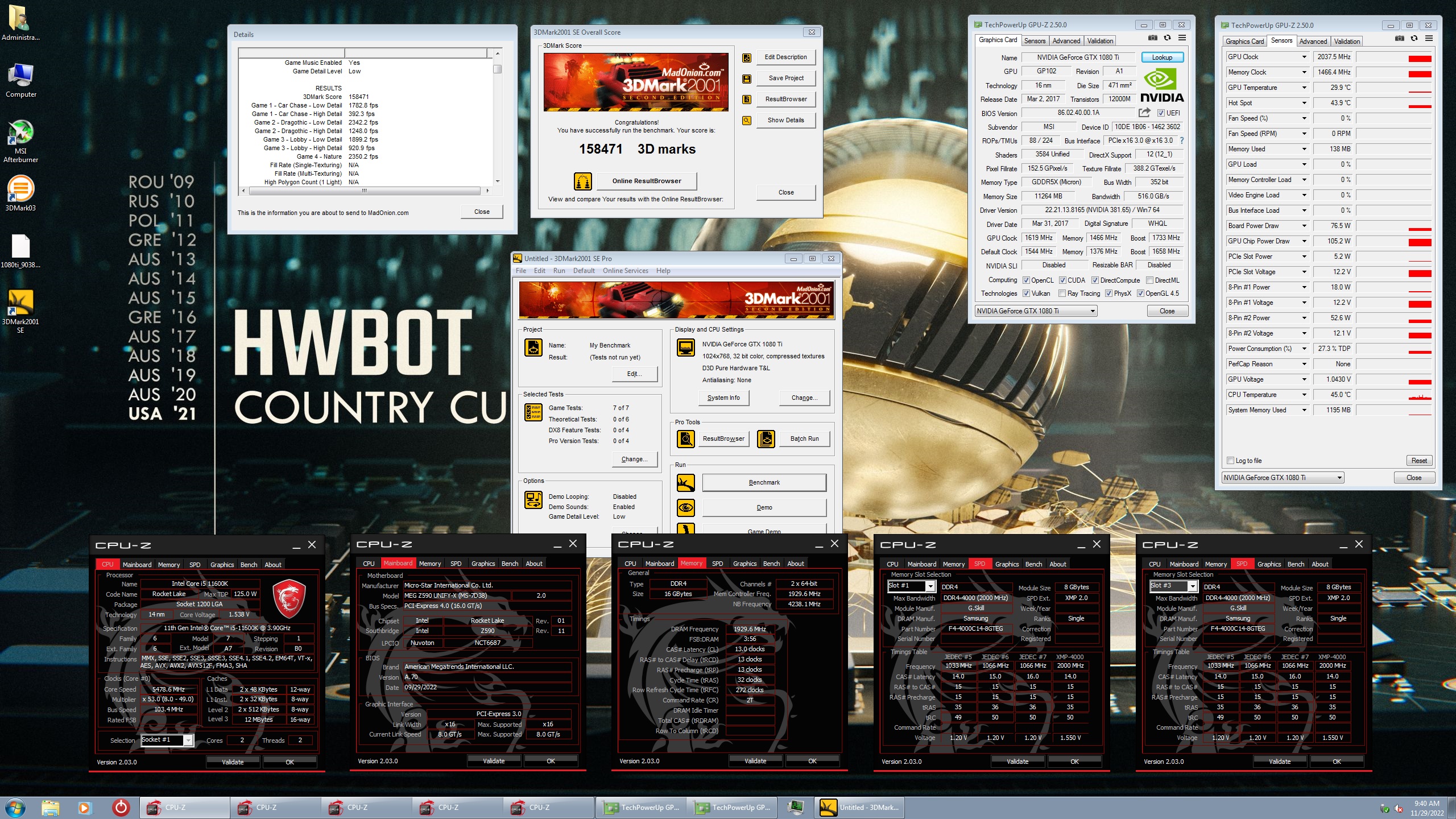Toggle the Ray Tracing checkbox
Image resolution: width=1456 pixels, height=819 pixels.
pos(1062,293)
